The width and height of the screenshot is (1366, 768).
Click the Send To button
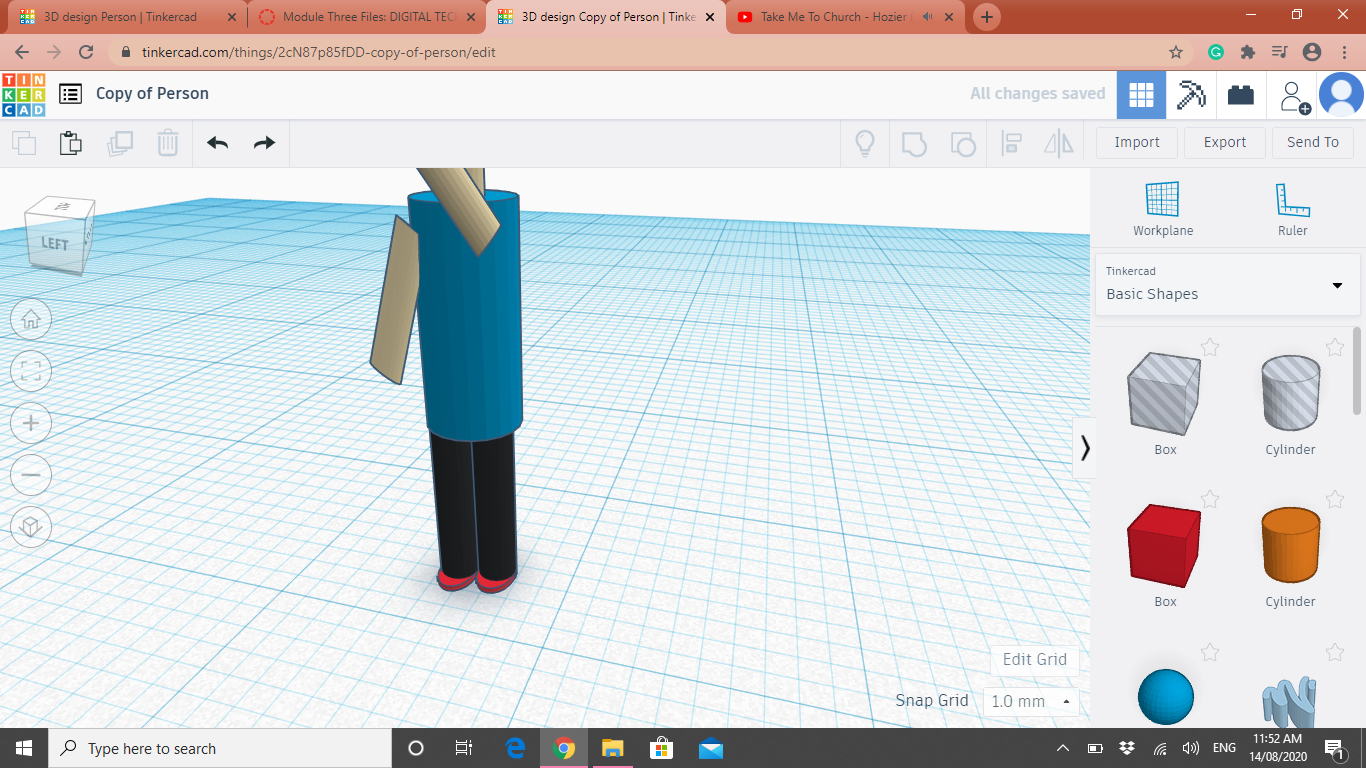[1313, 142]
